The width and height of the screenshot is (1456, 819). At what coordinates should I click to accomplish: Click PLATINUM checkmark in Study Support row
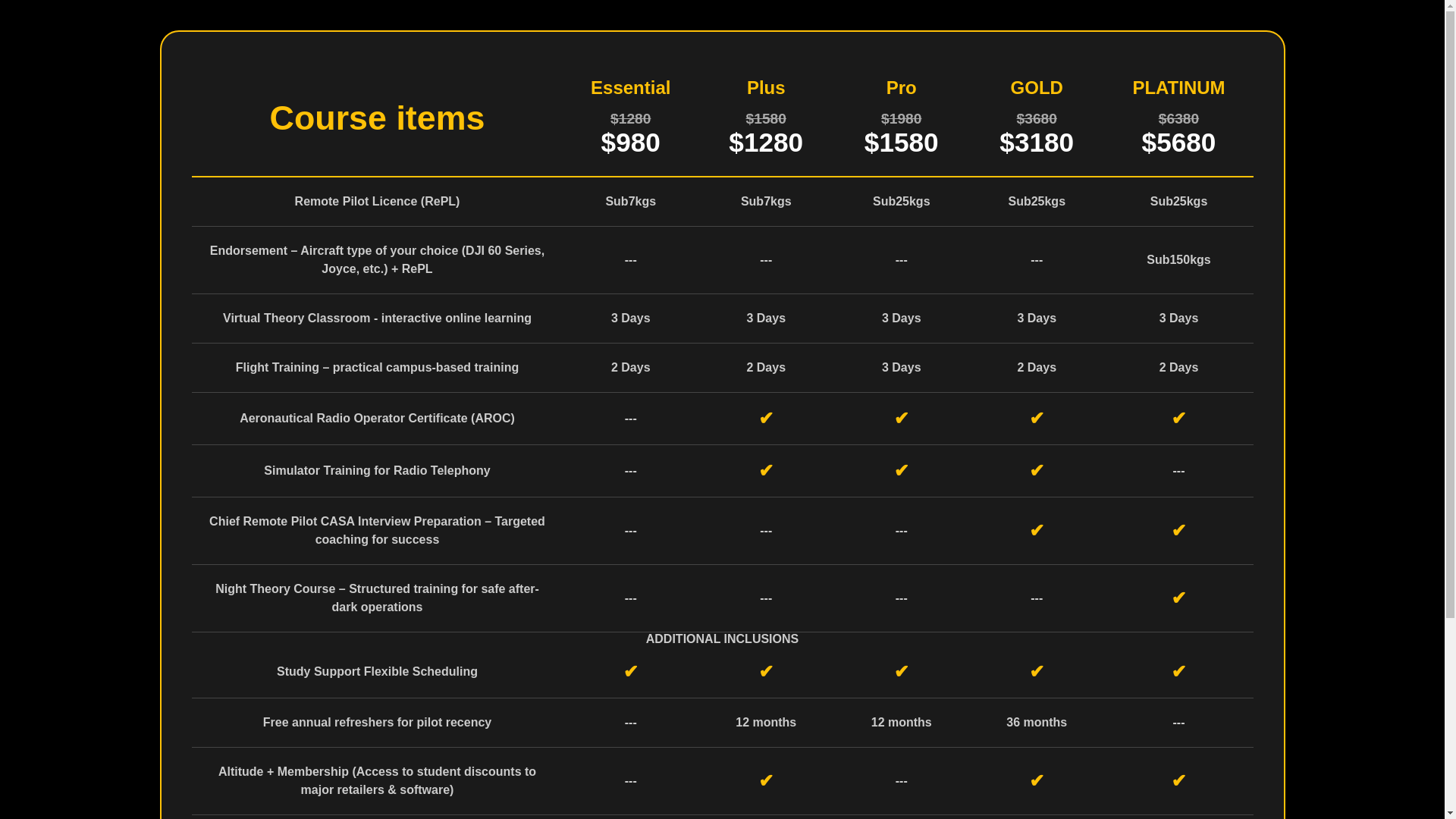click(1178, 672)
